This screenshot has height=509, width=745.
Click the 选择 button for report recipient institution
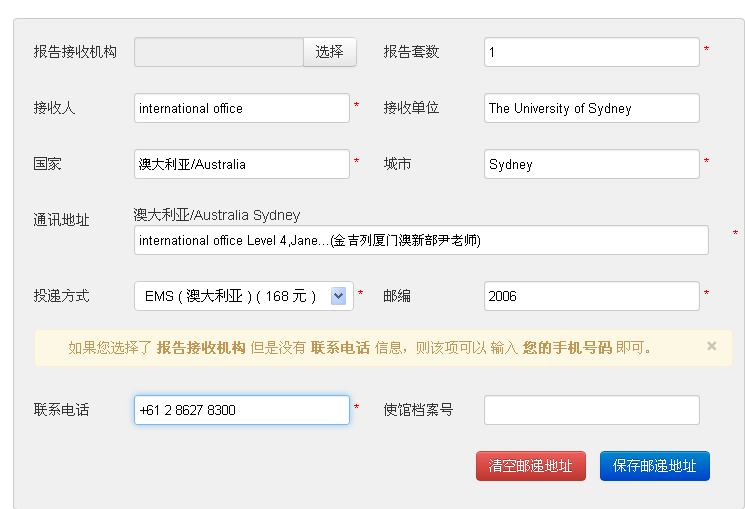click(x=329, y=52)
